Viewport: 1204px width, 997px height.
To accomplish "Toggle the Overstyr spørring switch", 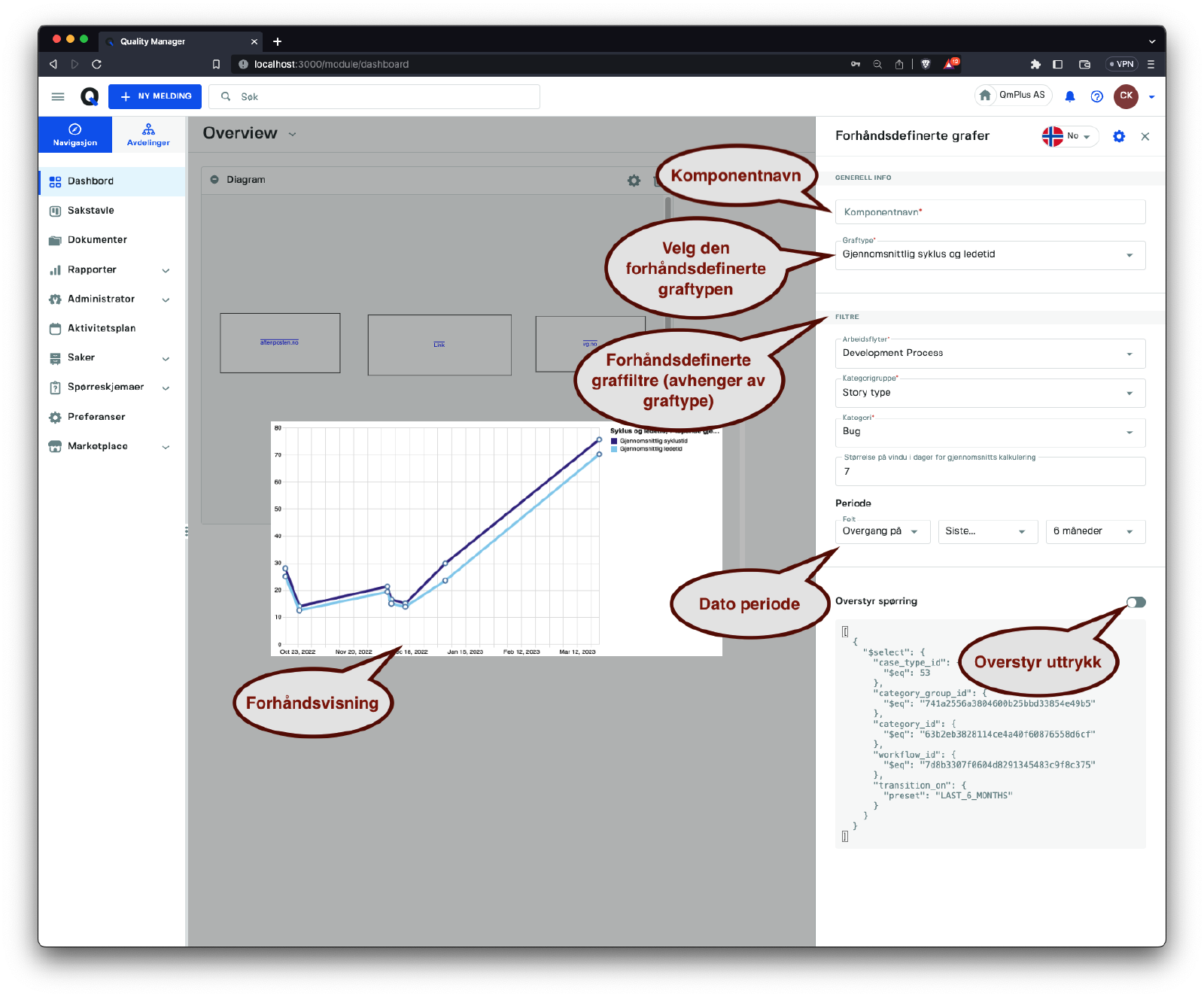I will (1136, 602).
